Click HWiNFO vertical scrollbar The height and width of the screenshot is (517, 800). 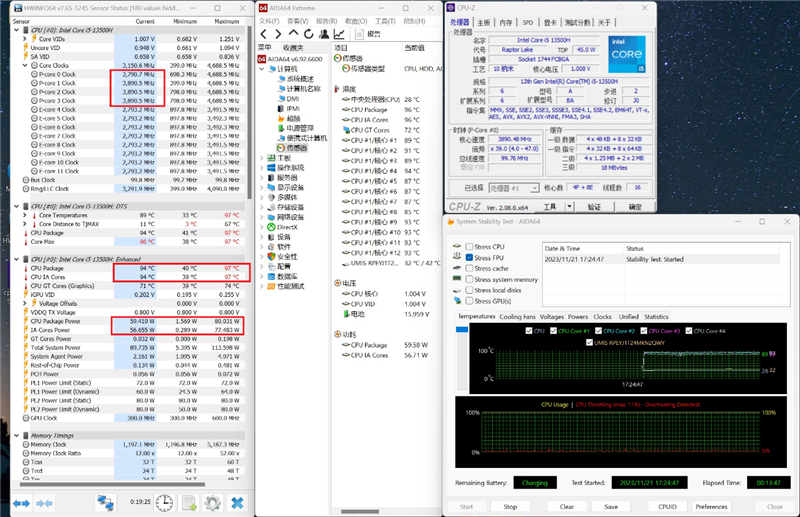[249, 112]
